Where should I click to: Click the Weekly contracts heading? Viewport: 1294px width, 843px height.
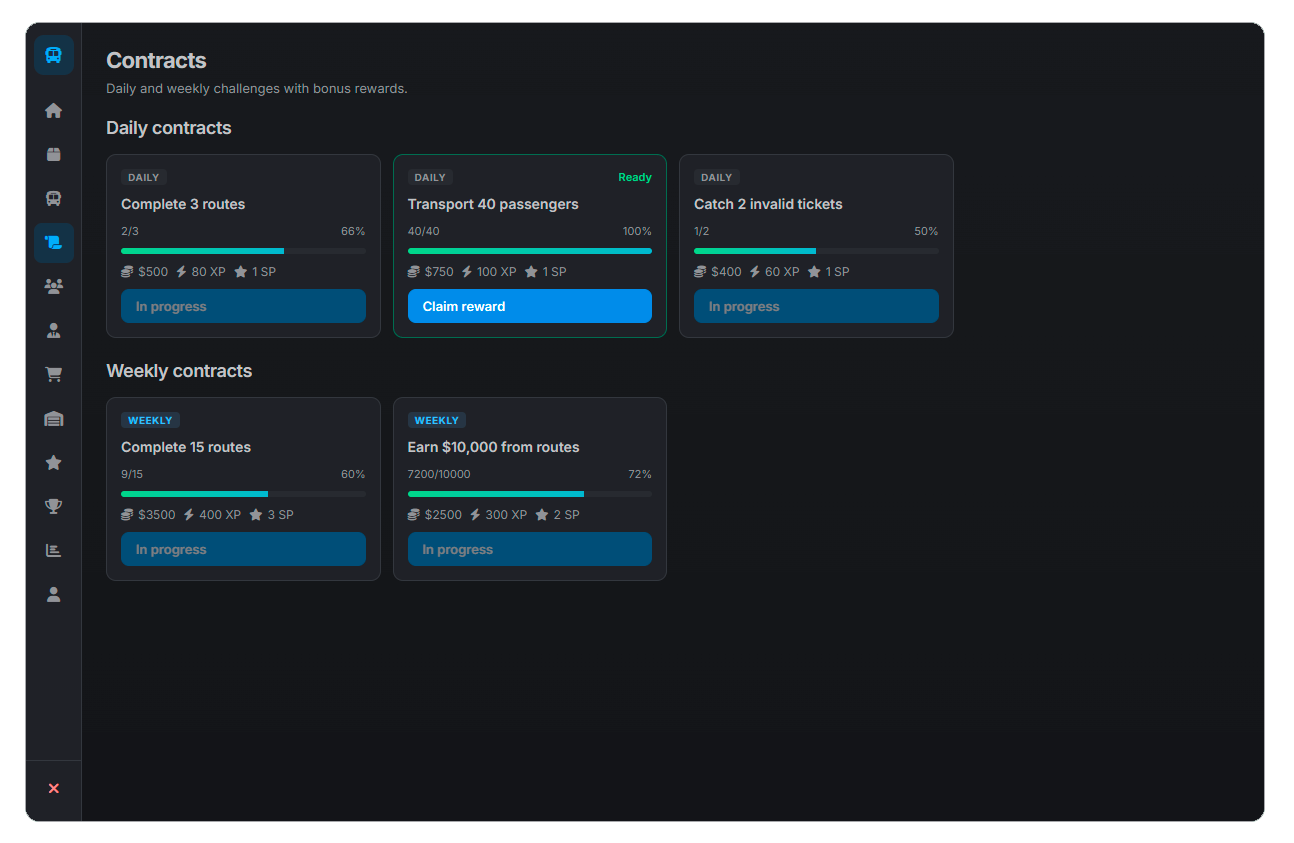[x=179, y=371]
